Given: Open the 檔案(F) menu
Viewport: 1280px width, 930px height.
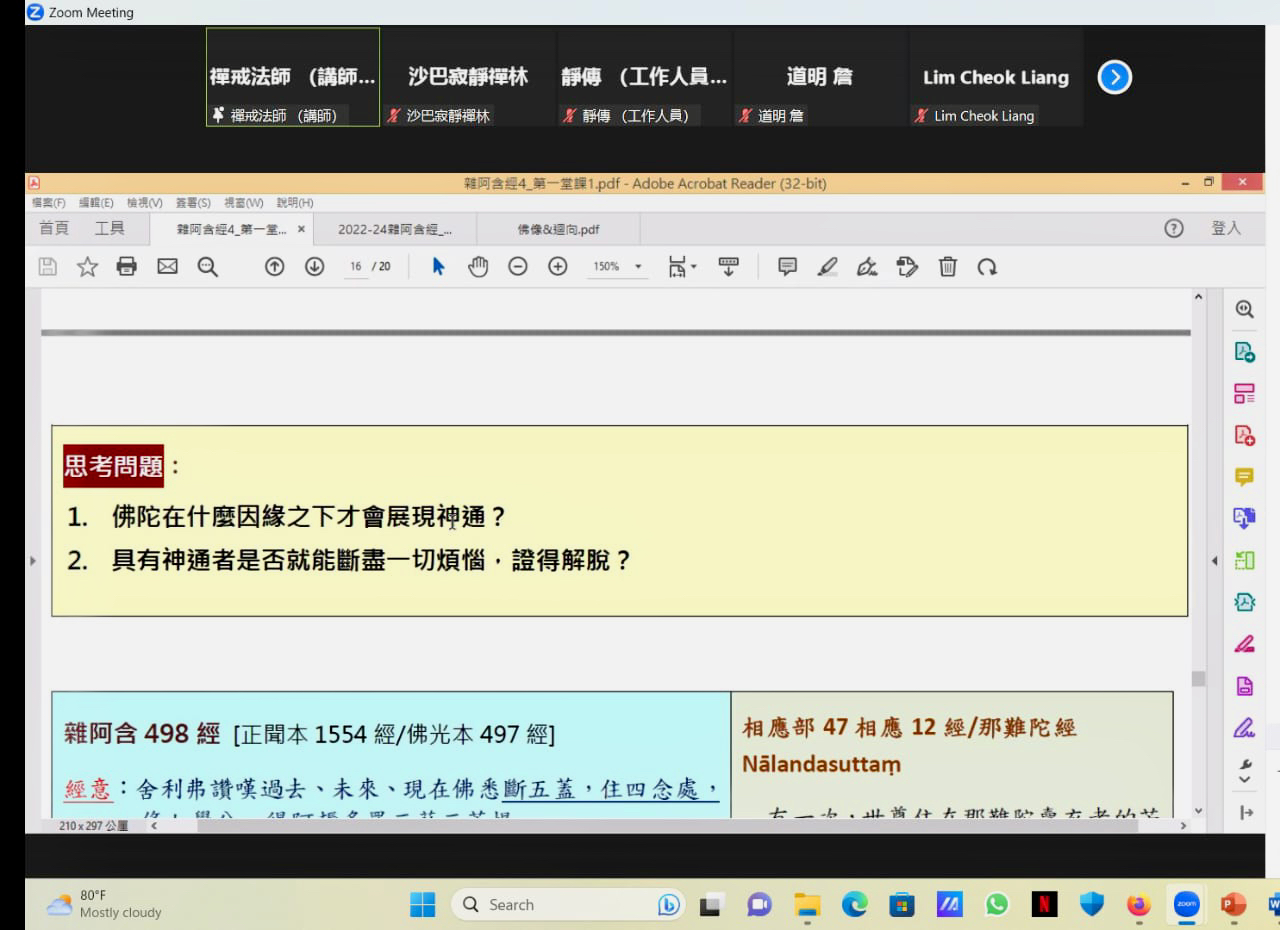Looking at the screenshot, I should tap(49, 203).
